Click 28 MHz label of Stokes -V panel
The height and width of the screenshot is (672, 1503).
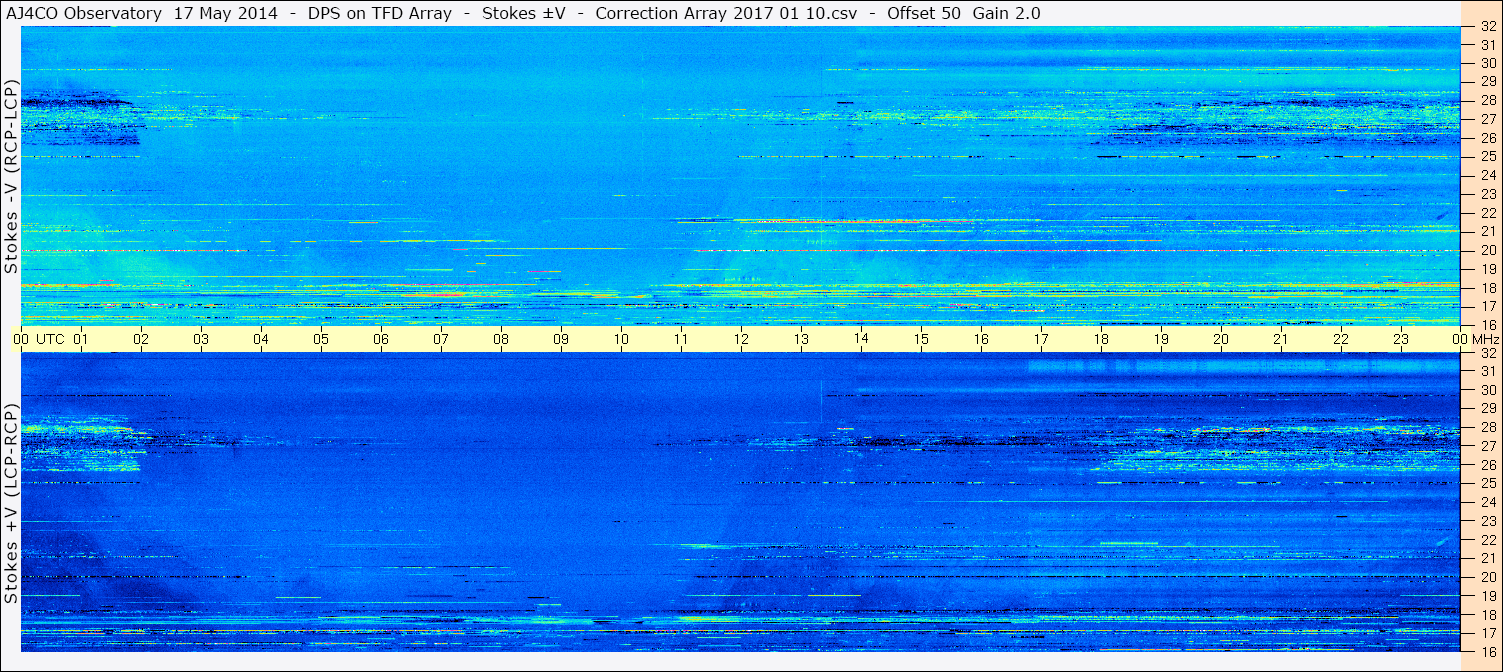pos(1487,101)
